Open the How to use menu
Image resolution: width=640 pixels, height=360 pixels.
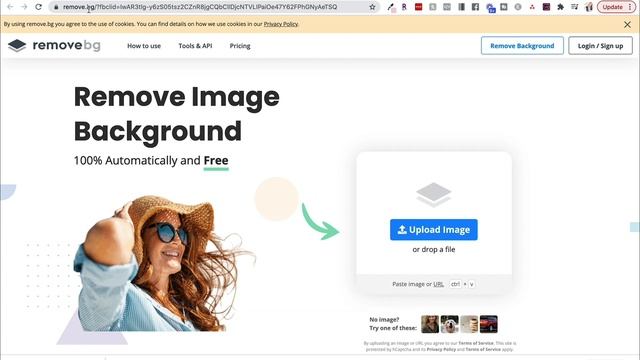[x=144, y=46]
